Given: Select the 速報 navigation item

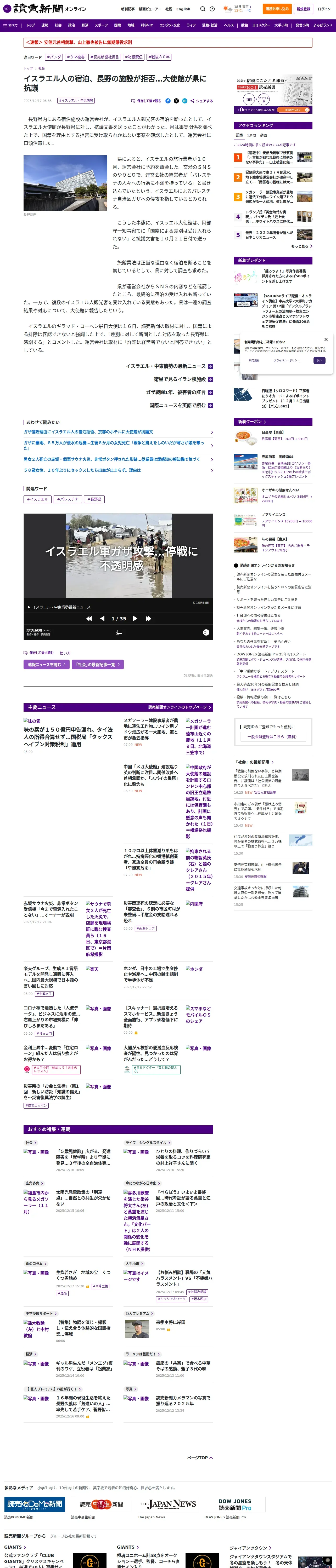Looking at the screenshot, I should [44, 26].
